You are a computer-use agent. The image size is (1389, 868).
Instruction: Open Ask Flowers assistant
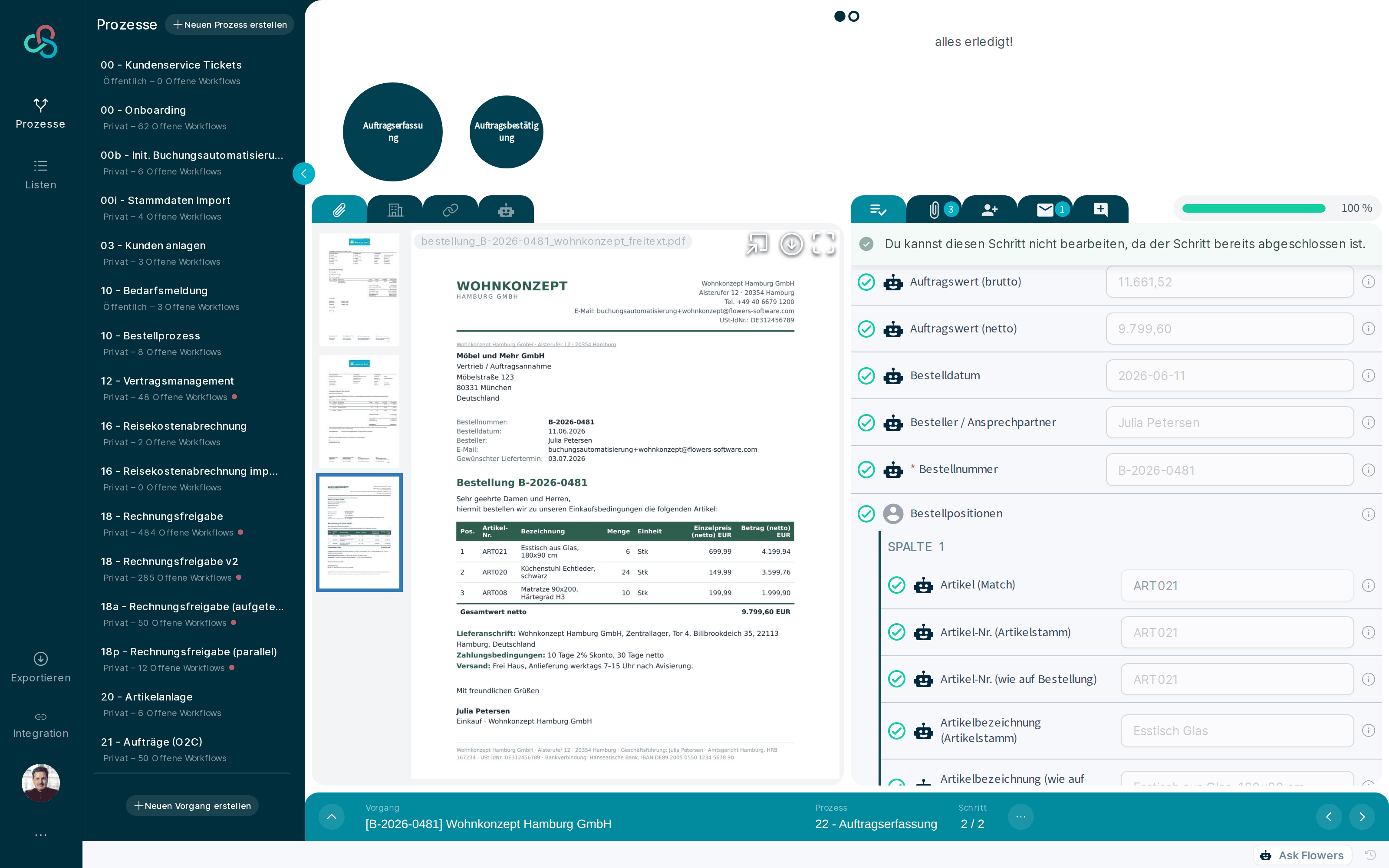point(1302,855)
